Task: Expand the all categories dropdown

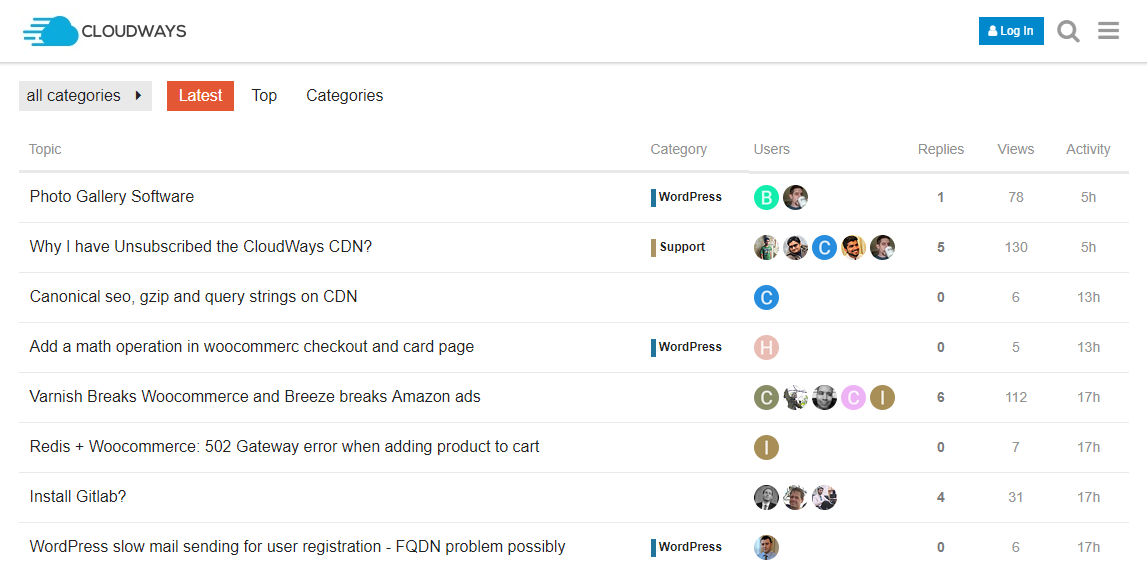Action: pyautogui.click(x=85, y=96)
